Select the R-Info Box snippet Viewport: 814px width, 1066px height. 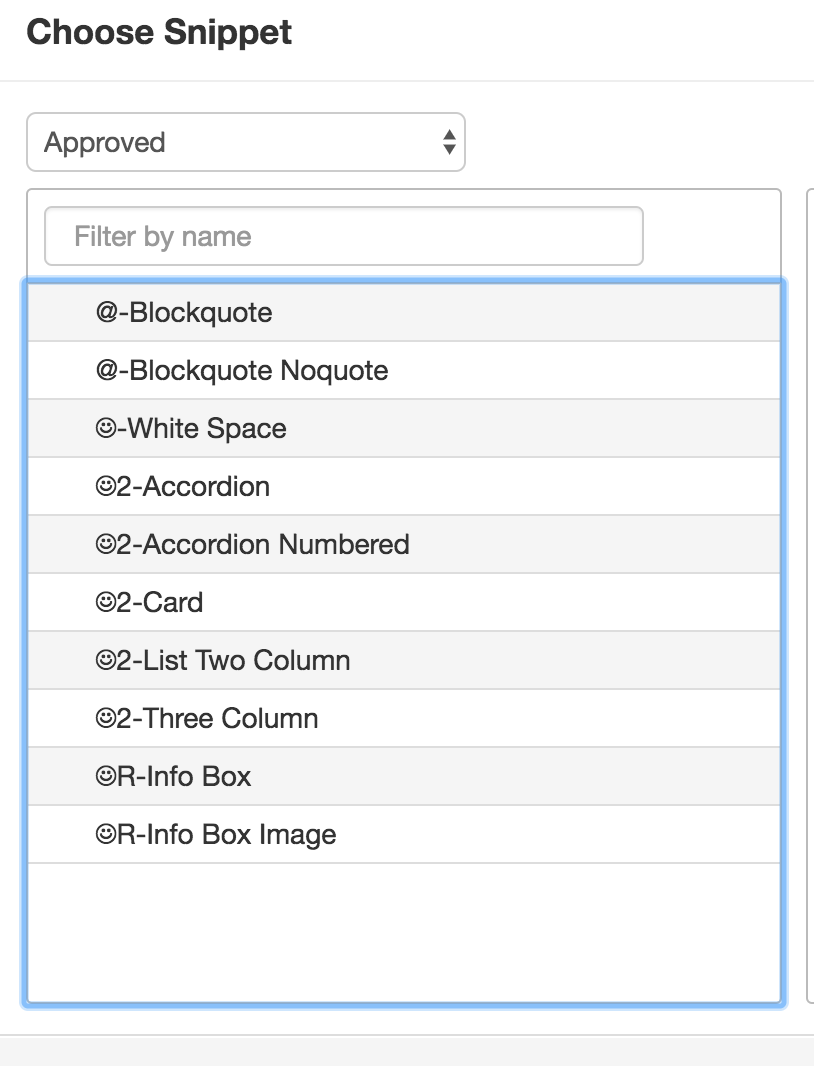click(404, 776)
